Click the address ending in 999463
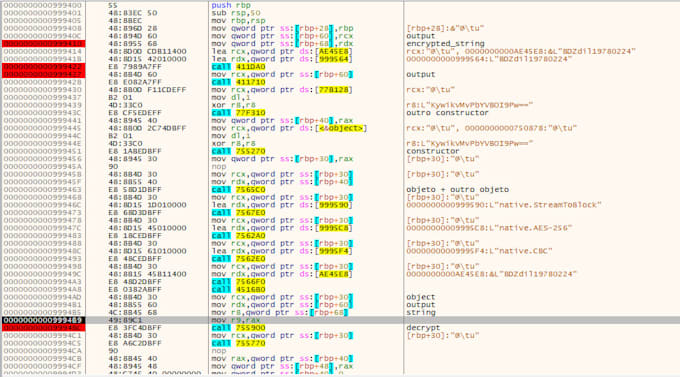 click(x=42, y=190)
